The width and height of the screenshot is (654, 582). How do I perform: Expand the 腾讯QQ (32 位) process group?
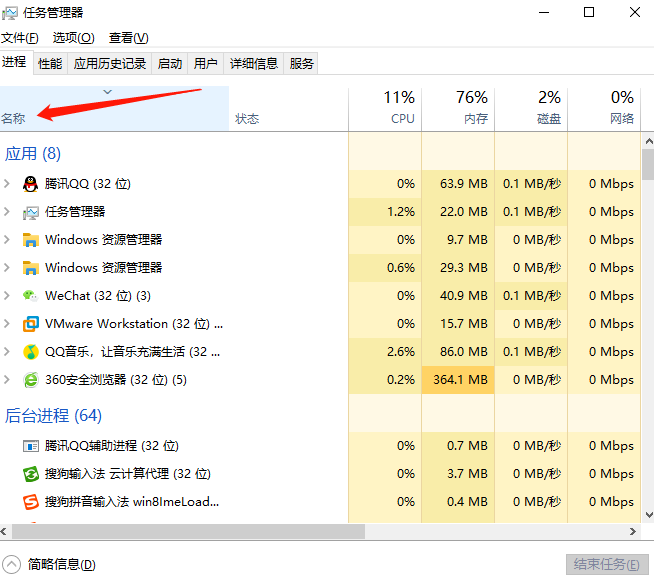click(x=7, y=184)
